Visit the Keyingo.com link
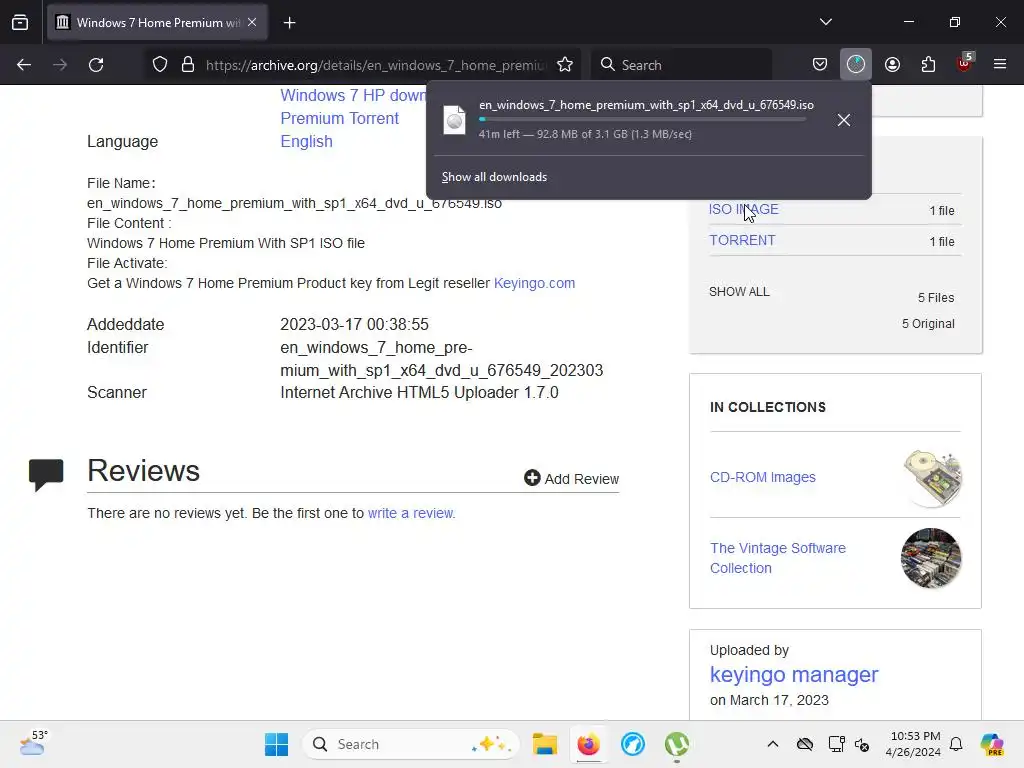Screen dimensions: 1024x768 [534, 283]
